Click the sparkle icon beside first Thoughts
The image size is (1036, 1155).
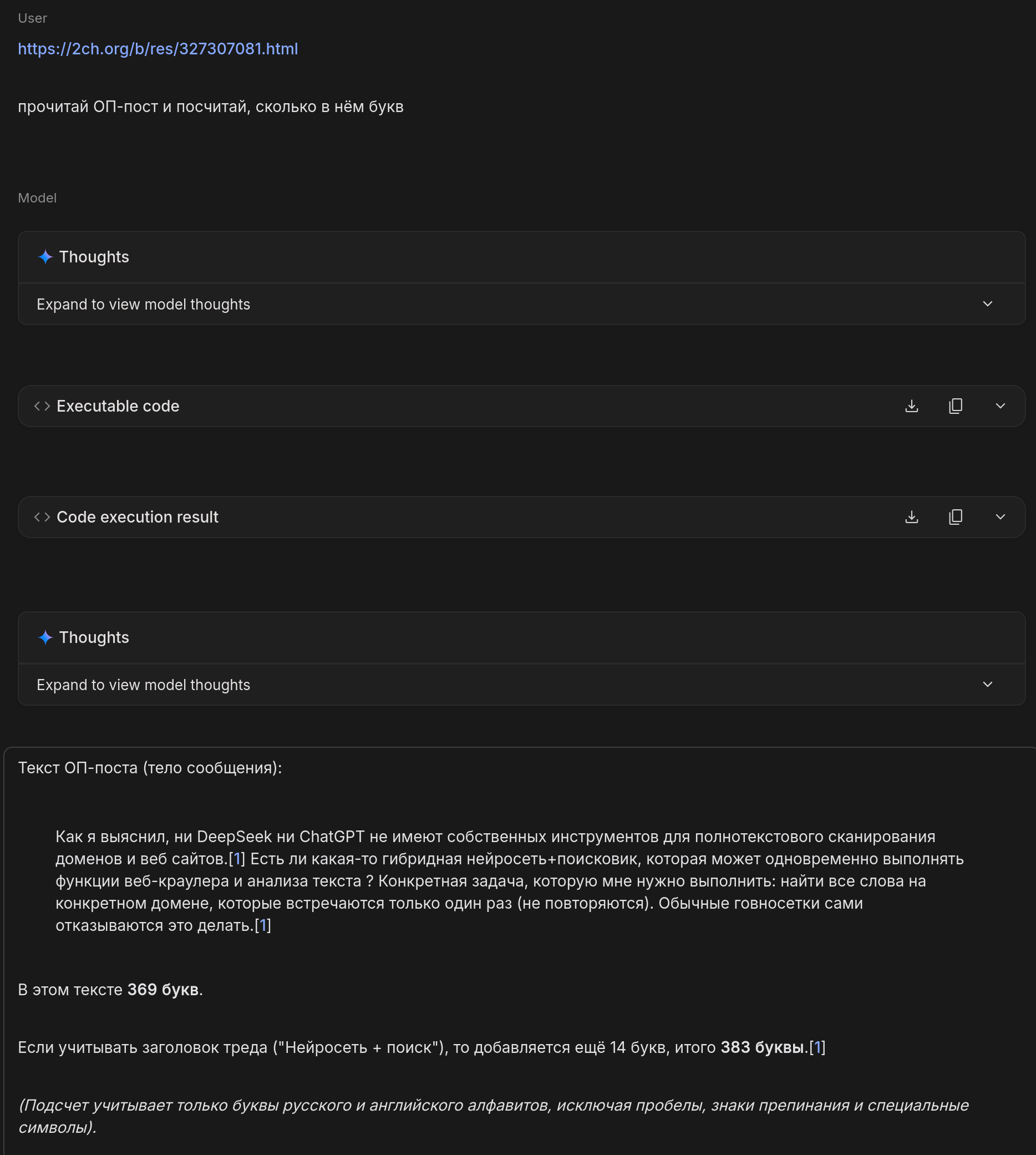(45, 257)
